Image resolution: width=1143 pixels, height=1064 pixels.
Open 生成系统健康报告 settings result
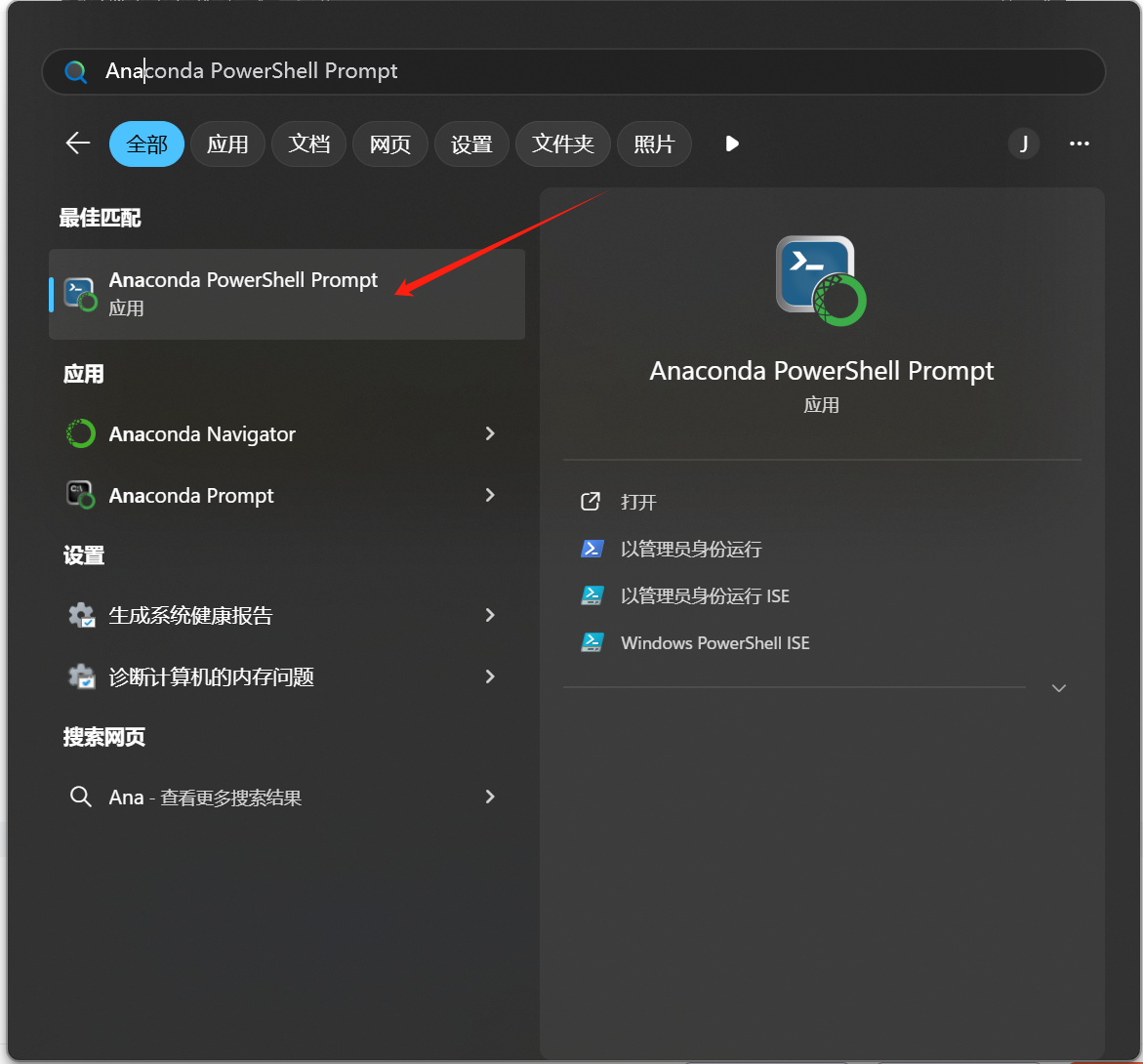coord(287,615)
